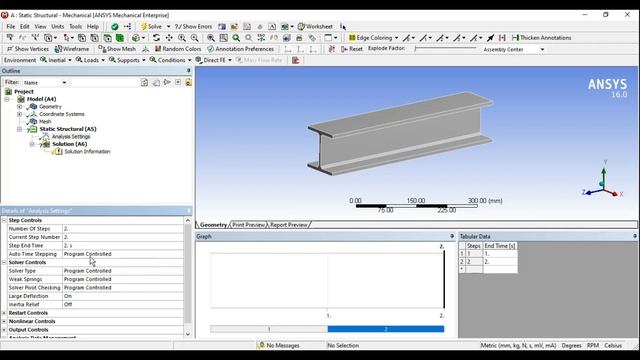Image resolution: width=640 pixels, height=360 pixels.
Task: Switch to the Print Preview tab
Action: click(249, 225)
